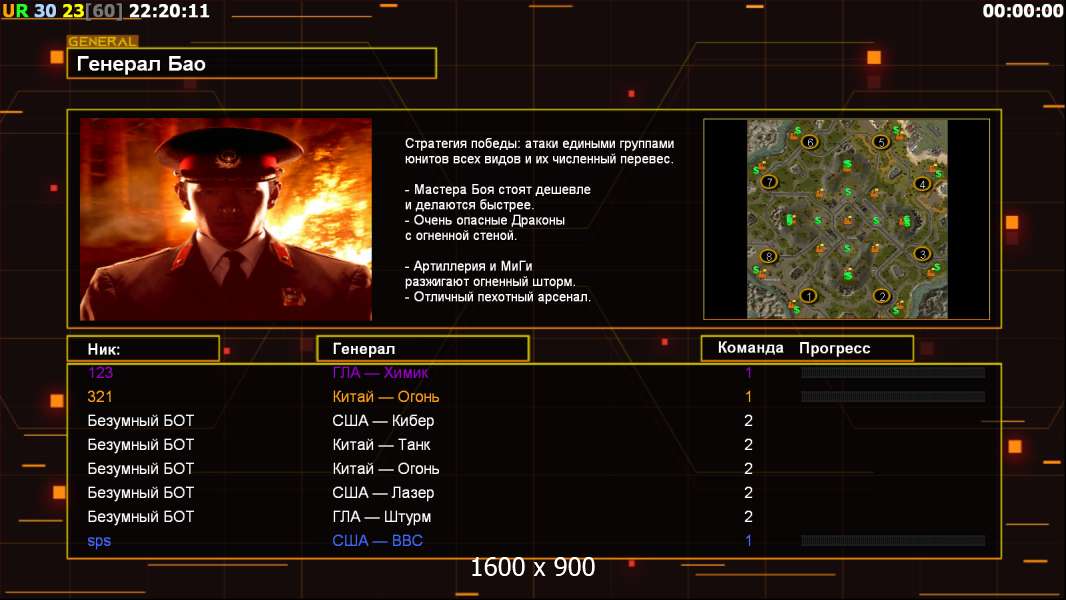Select 'ГЛА — Химик' general entry
Image resolution: width=1066 pixels, height=600 pixels.
tap(380, 373)
